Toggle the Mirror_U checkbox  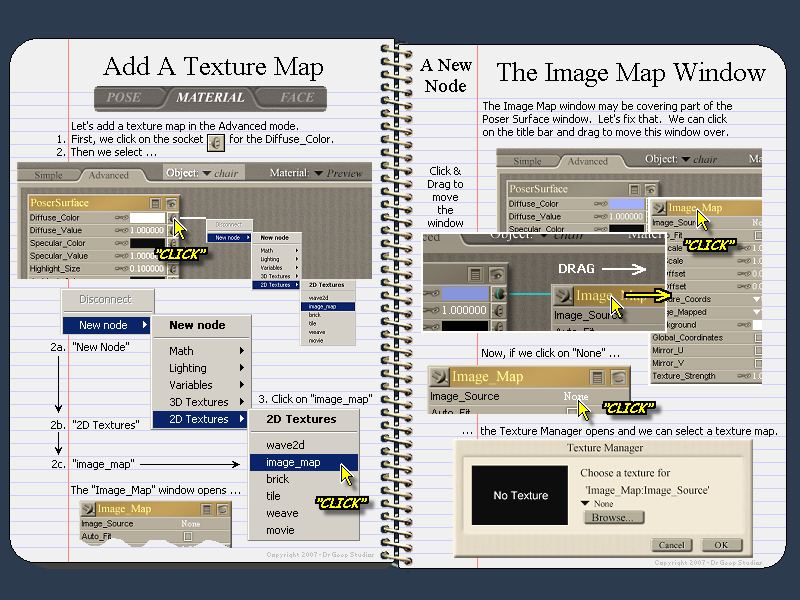click(756, 350)
